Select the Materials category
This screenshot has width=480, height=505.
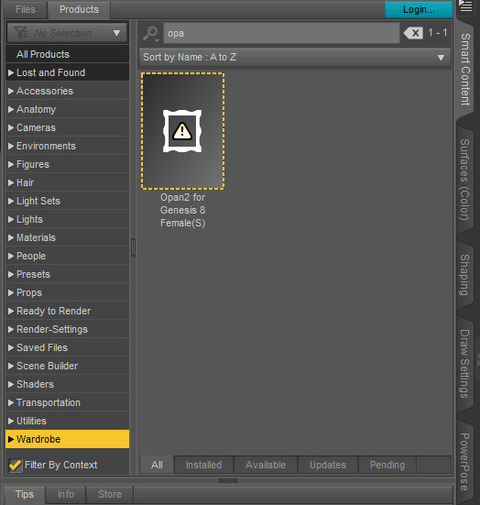coord(67,238)
